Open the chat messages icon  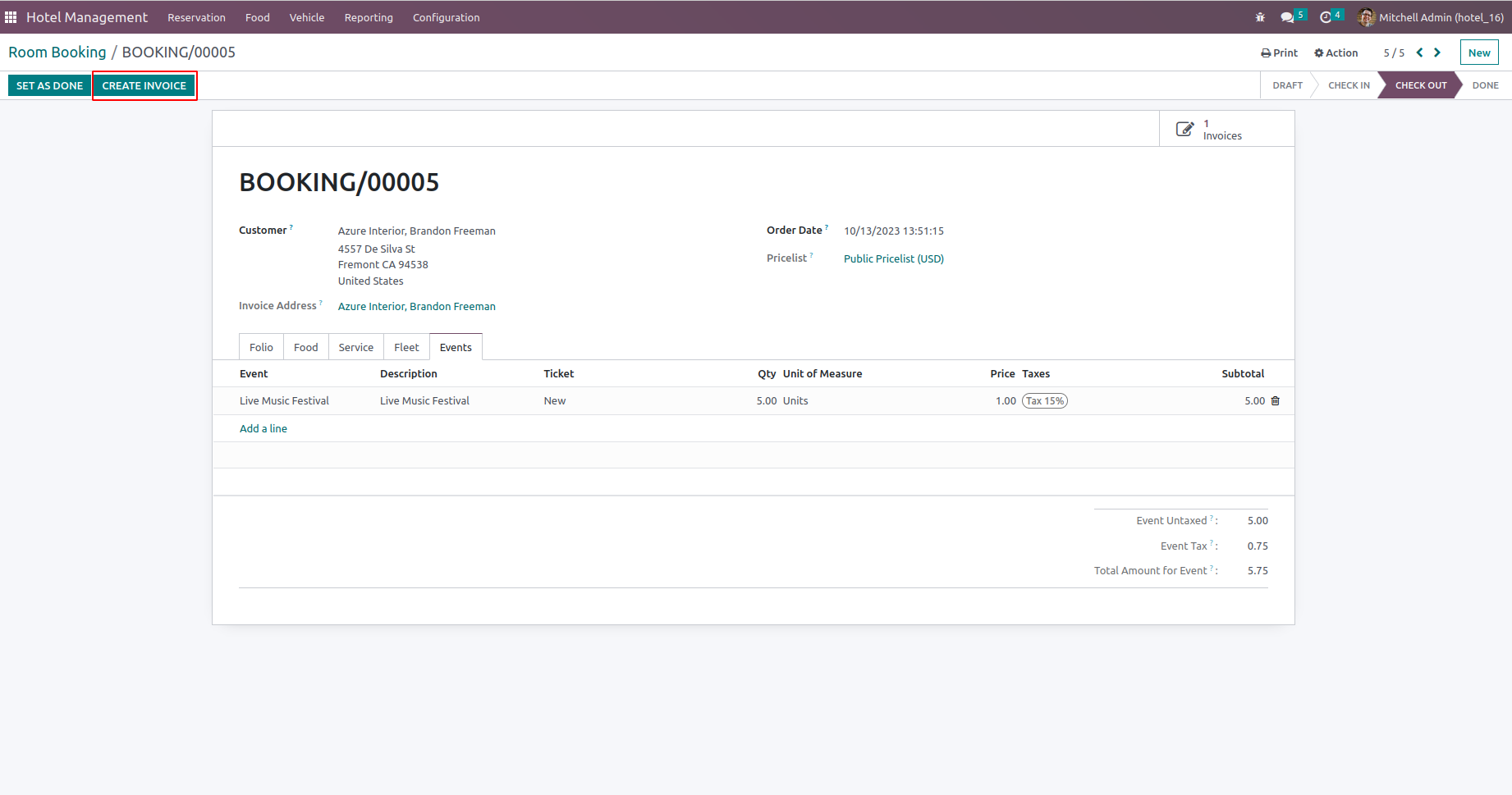[x=1286, y=17]
